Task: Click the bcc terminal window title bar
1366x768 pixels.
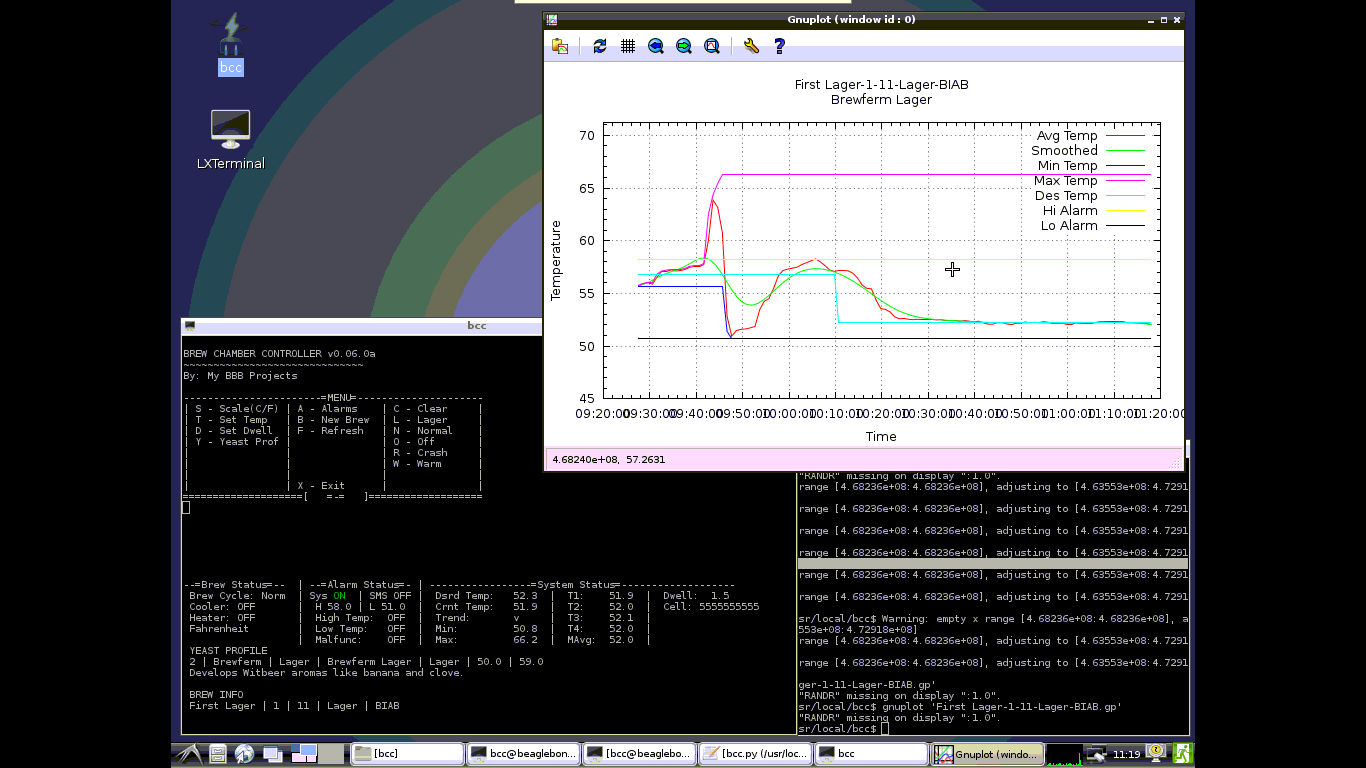Action: tap(362, 325)
